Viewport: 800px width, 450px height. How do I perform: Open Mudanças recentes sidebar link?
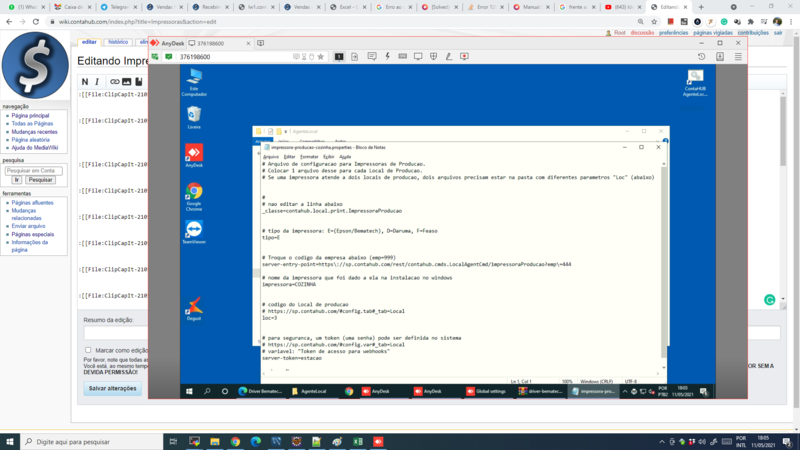click(35, 132)
